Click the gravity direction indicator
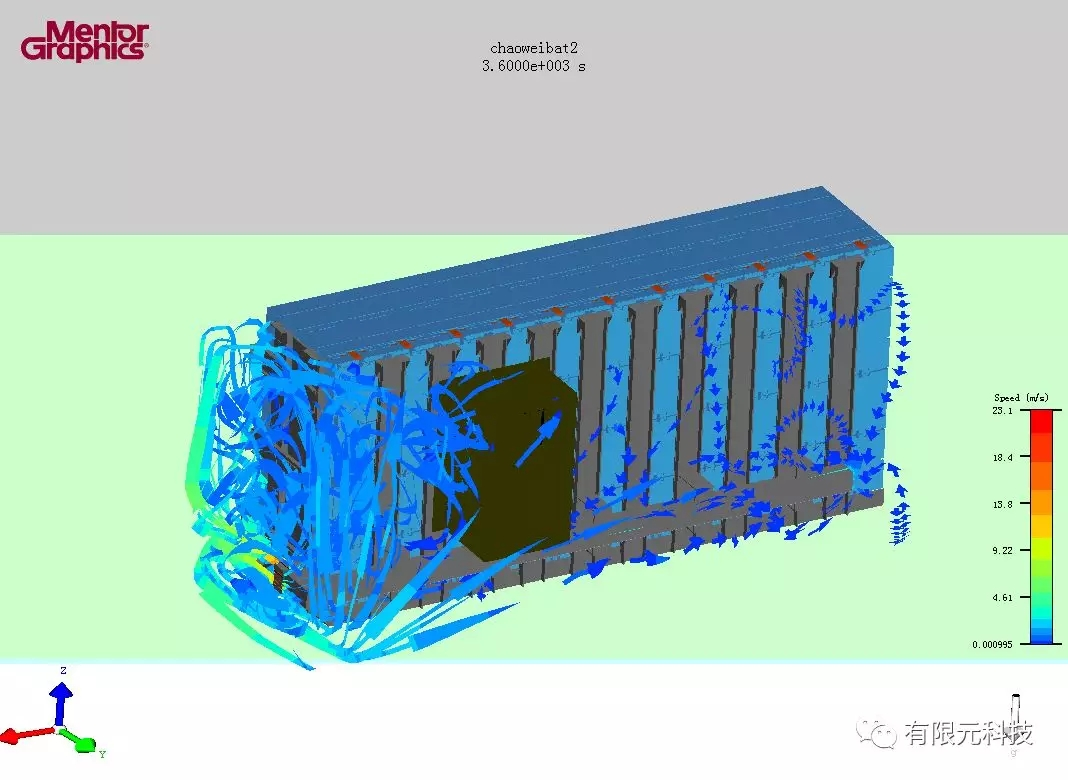 (1016, 711)
